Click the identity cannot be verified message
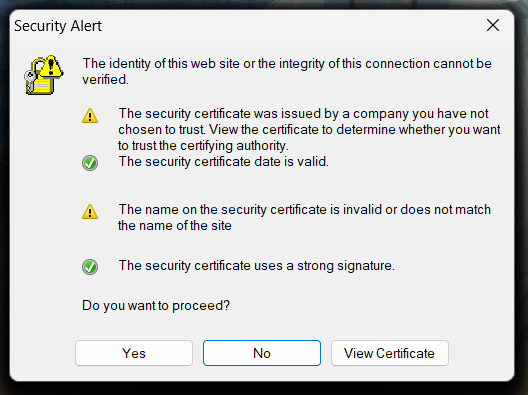Viewport: 528px width, 395px height. [x=287, y=71]
